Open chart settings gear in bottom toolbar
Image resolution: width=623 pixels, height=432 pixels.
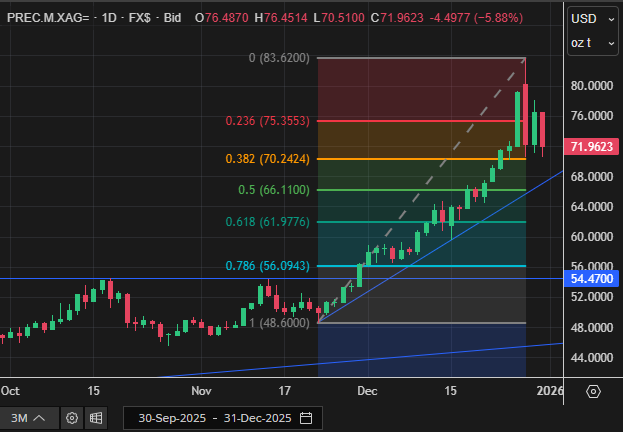[72, 417]
